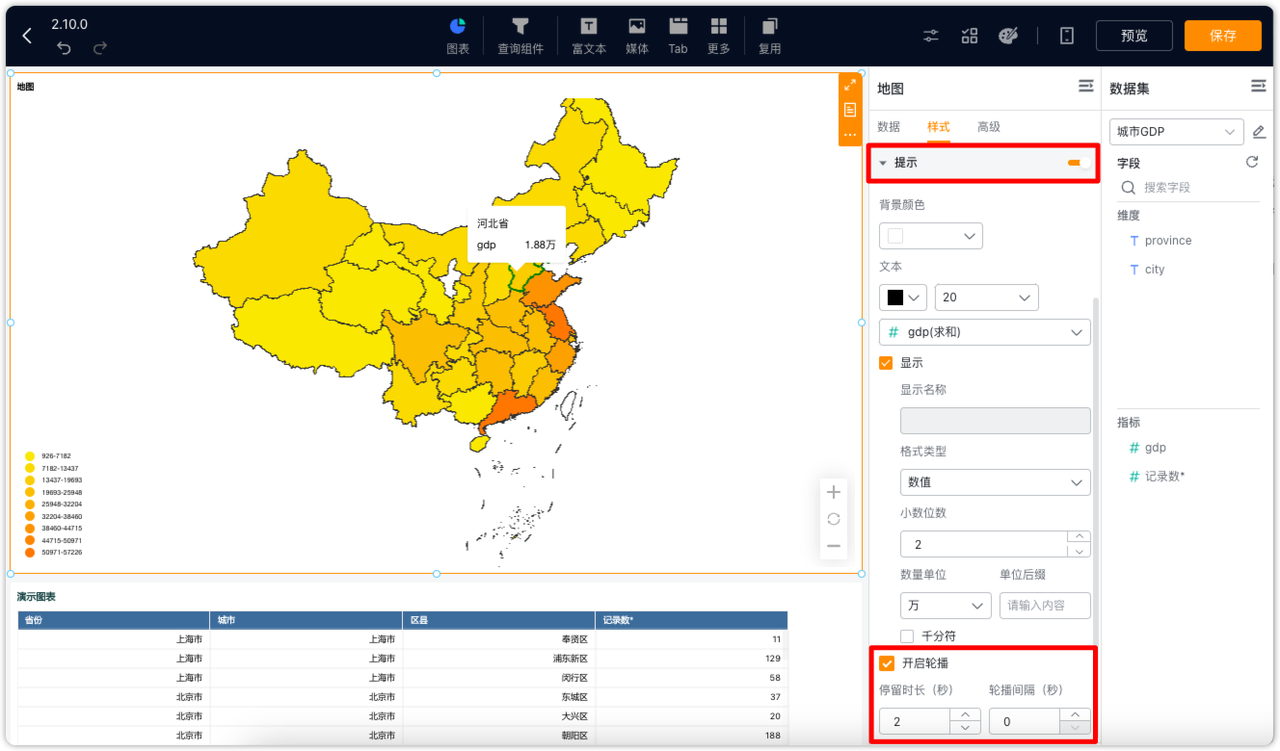Open the 背景颜色 color picker
Viewport: 1280px width, 751px height.
tap(930, 236)
